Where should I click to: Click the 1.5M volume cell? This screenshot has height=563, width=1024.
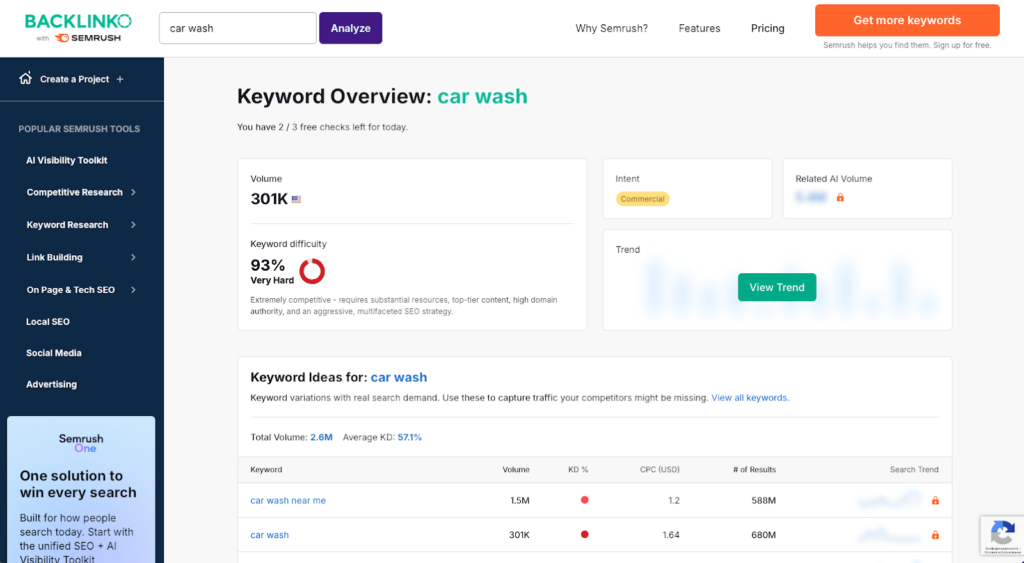coord(520,500)
